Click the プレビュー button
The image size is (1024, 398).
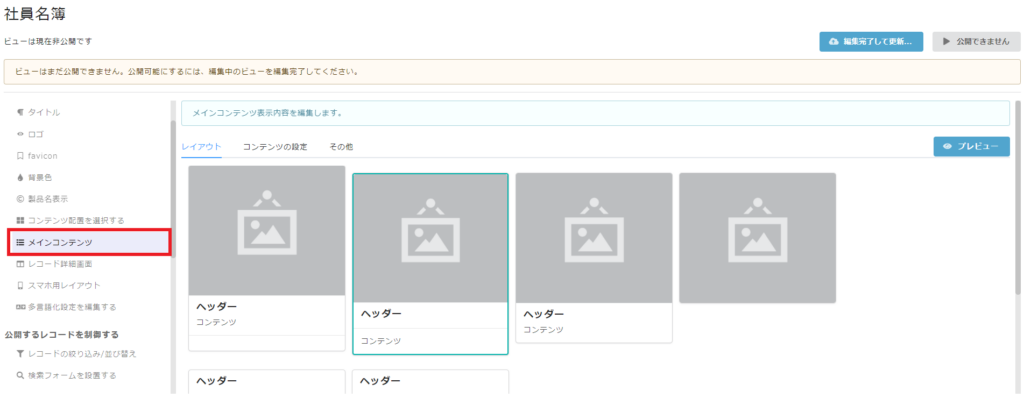(x=972, y=146)
